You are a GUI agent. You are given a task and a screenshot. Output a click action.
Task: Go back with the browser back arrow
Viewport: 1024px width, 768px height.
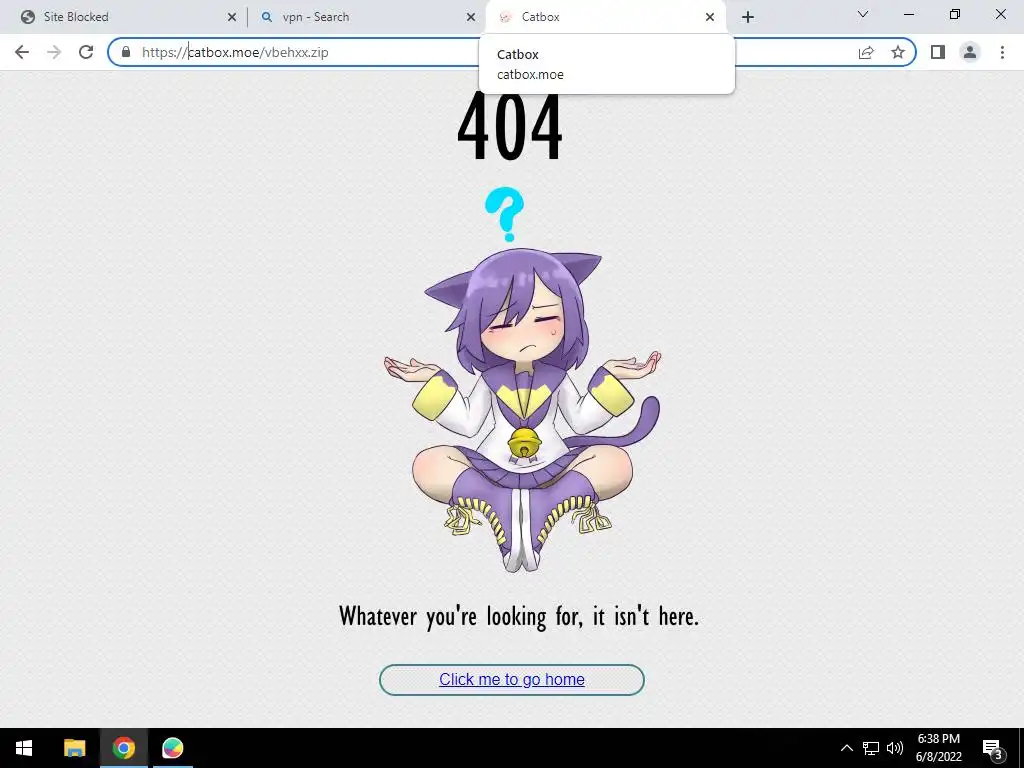22,52
